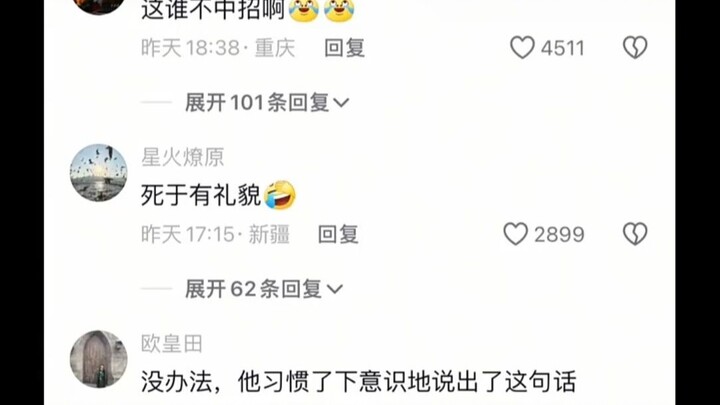The width and height of the screenshot is (720, 405).
Task: Click timestamp 昨天 17:15 · 新疆
Action: point(215,234)
